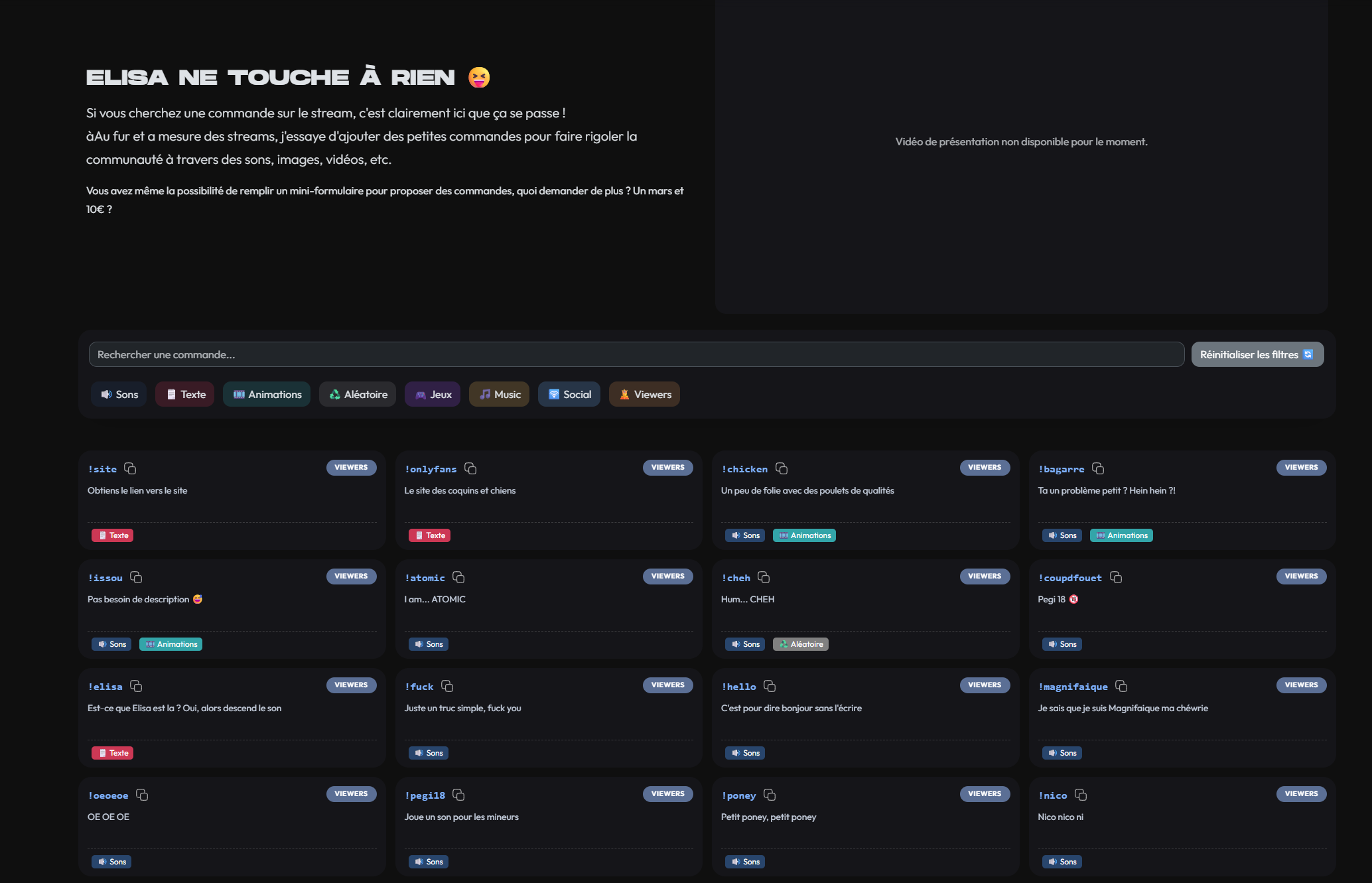This screenshot has width=1372, height=883.
Task: Filter by Music category
Action: coord(500,394)
